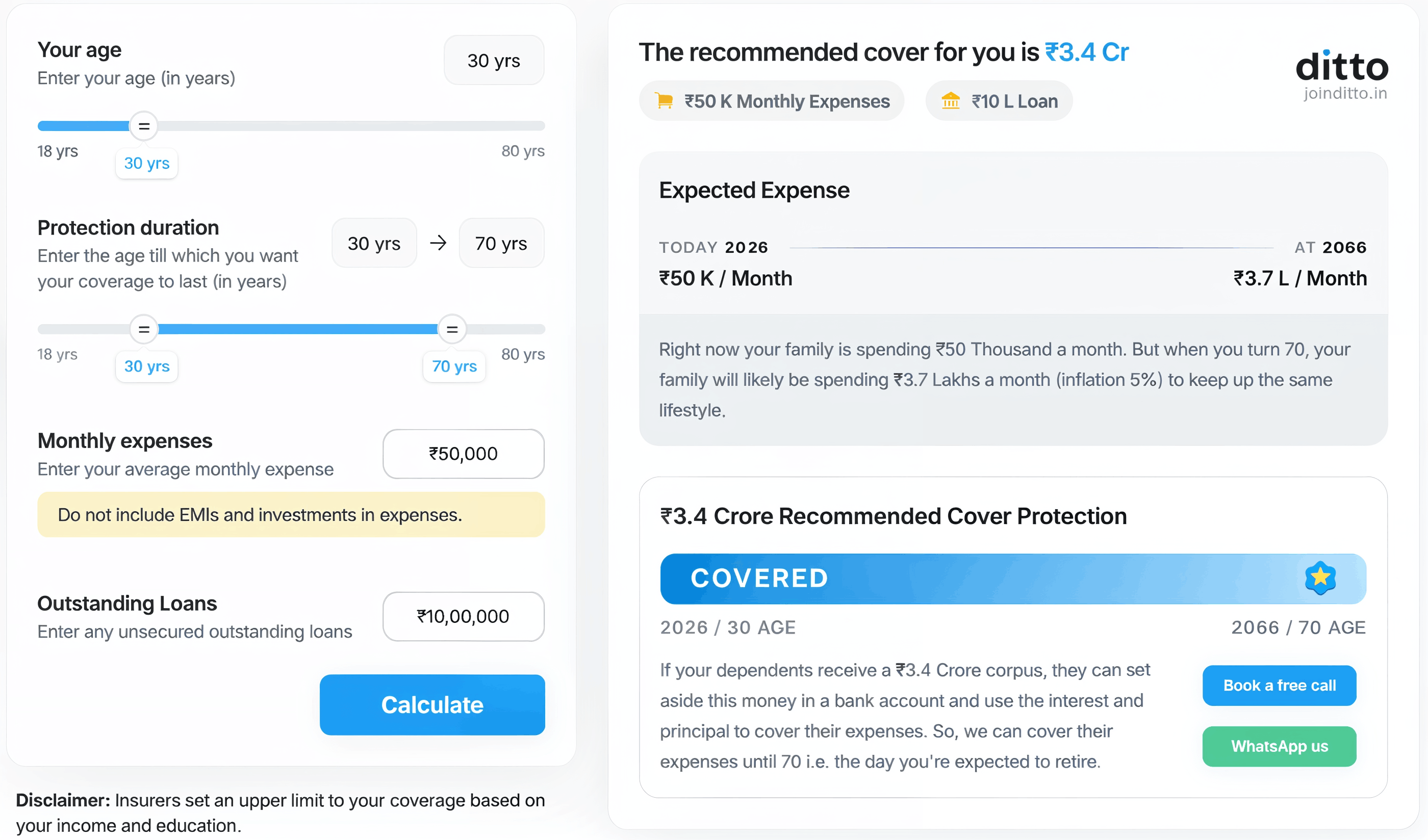
Task: Click the arrow icon between duration fields
Action: click(x=438, y=243)
